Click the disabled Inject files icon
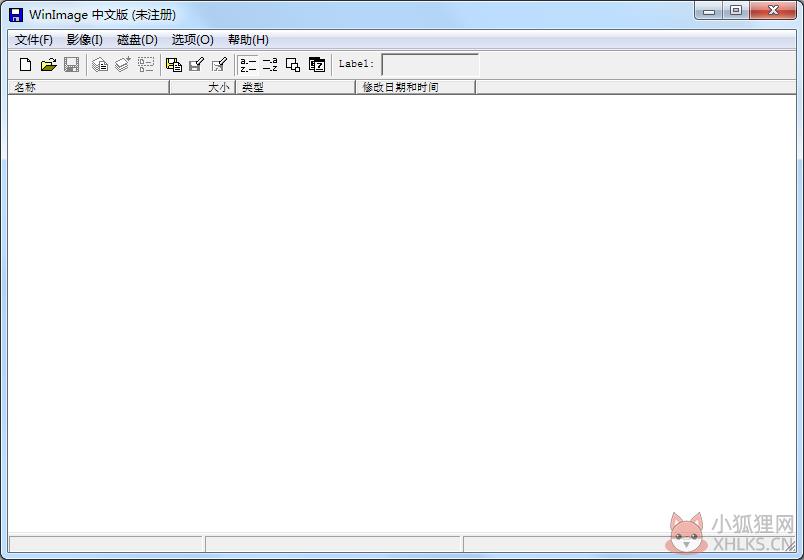The image size is (804, 560). tap(99, 65)
